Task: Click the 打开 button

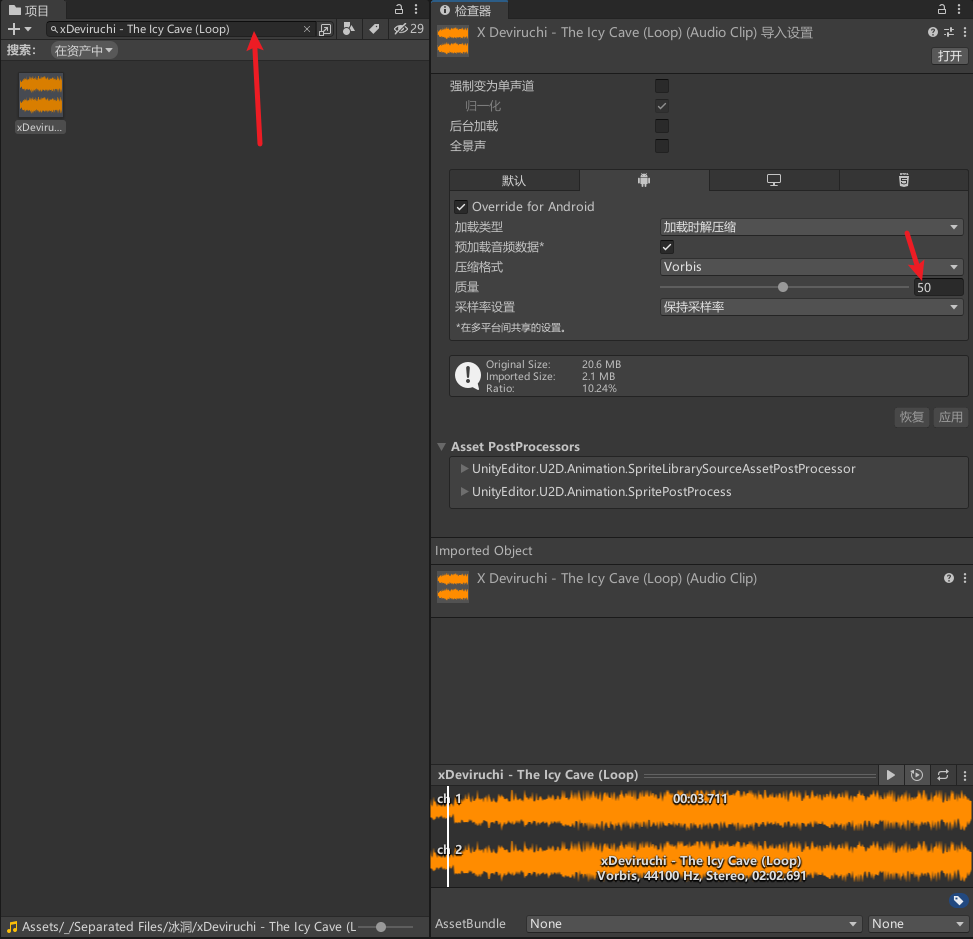Action: pos(949,56)
